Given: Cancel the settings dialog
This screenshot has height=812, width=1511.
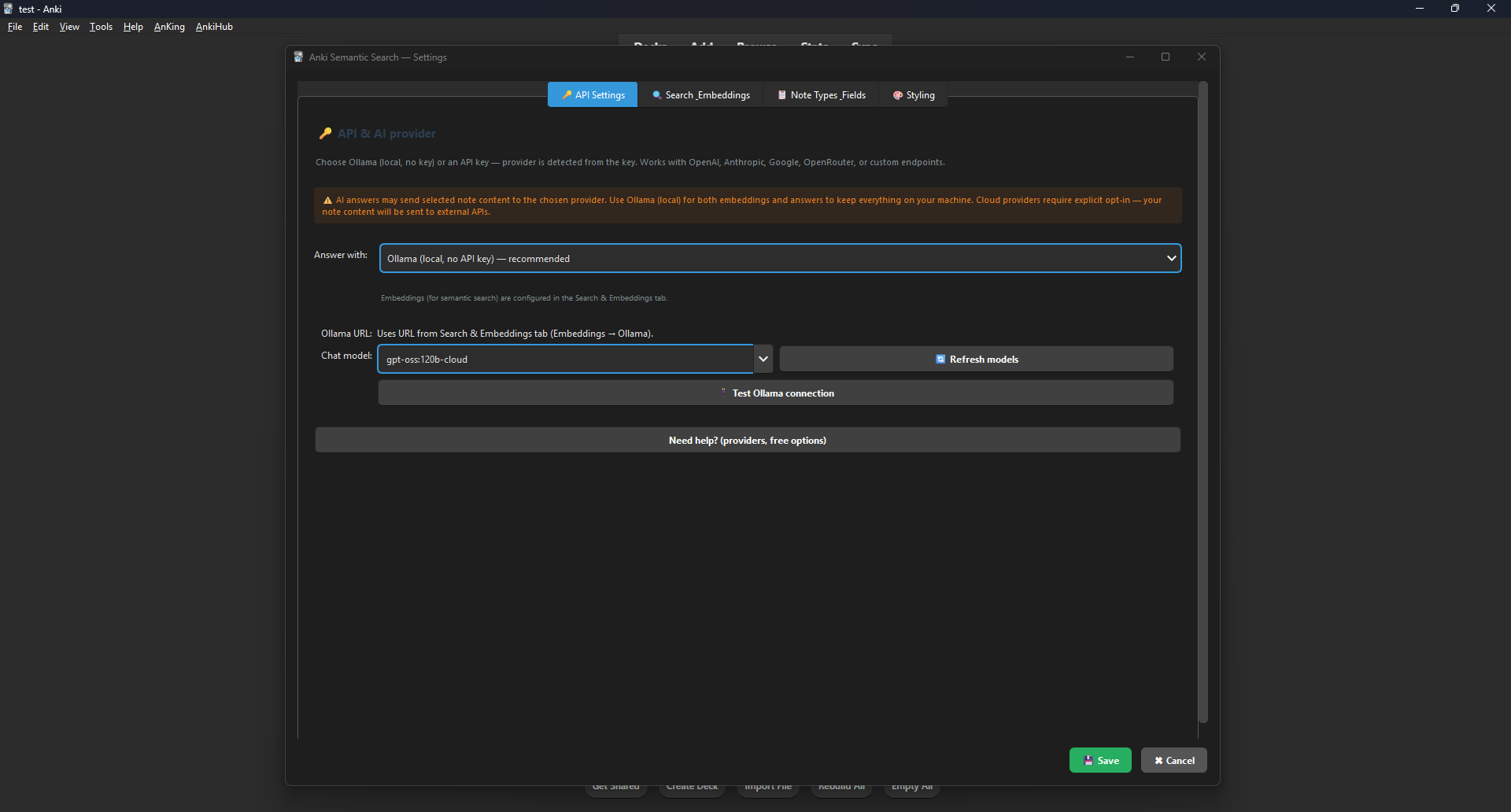Looking at the screenshot, I should (x=1173, y=760).
